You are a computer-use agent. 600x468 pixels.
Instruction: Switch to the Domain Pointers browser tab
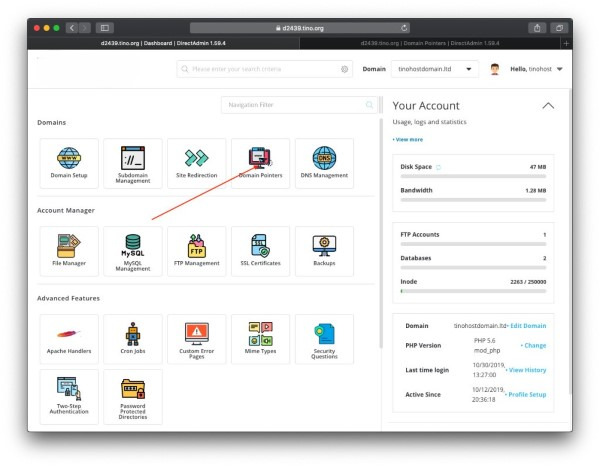[428, 43]
